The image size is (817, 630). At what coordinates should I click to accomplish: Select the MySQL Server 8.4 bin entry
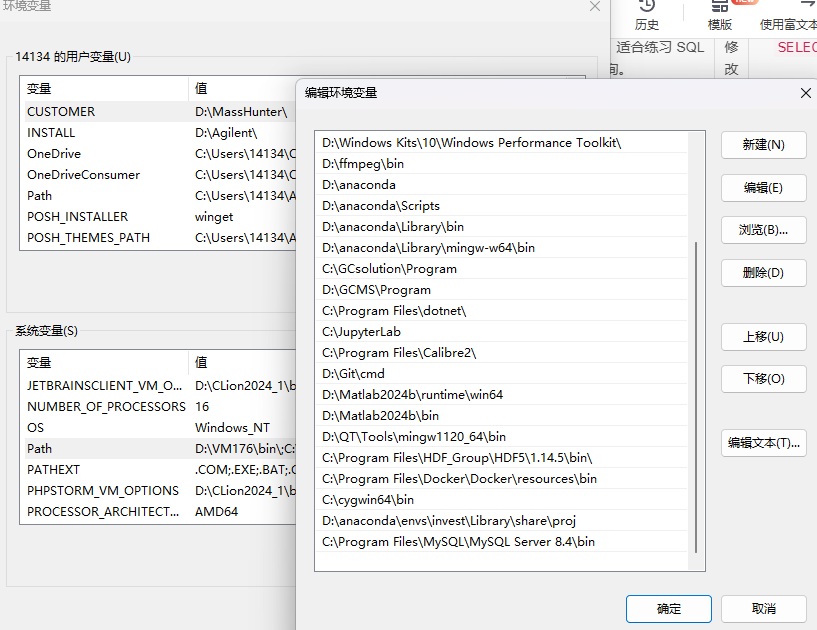point(502,542)
